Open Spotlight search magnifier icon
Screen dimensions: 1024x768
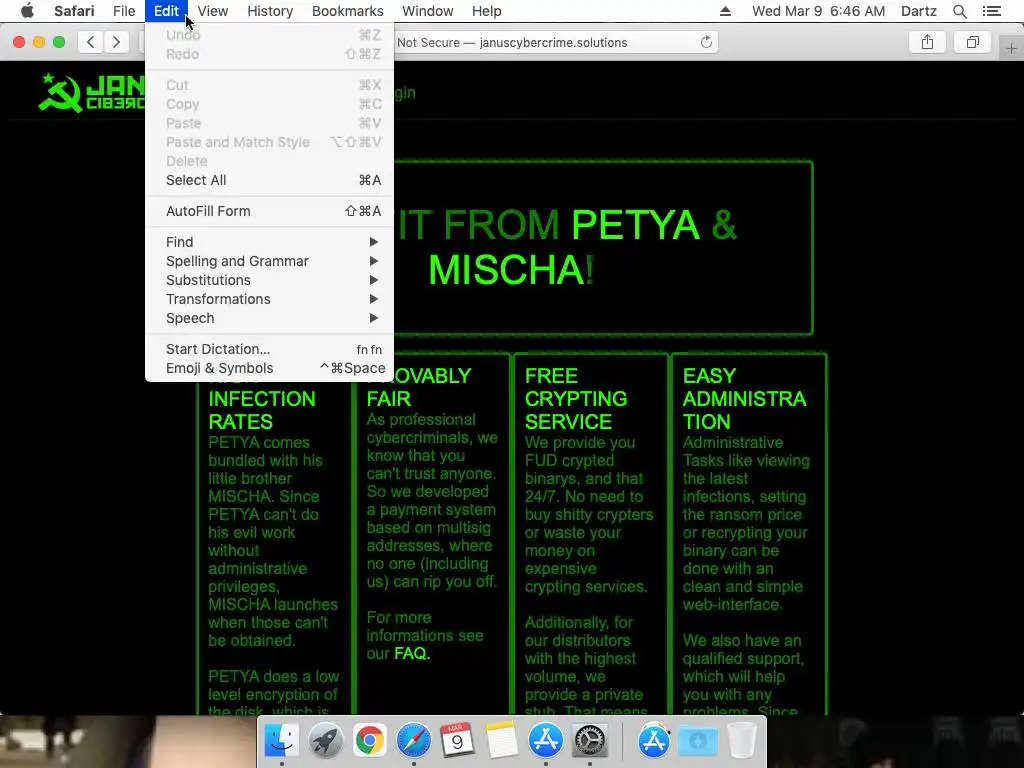point(959,11)
